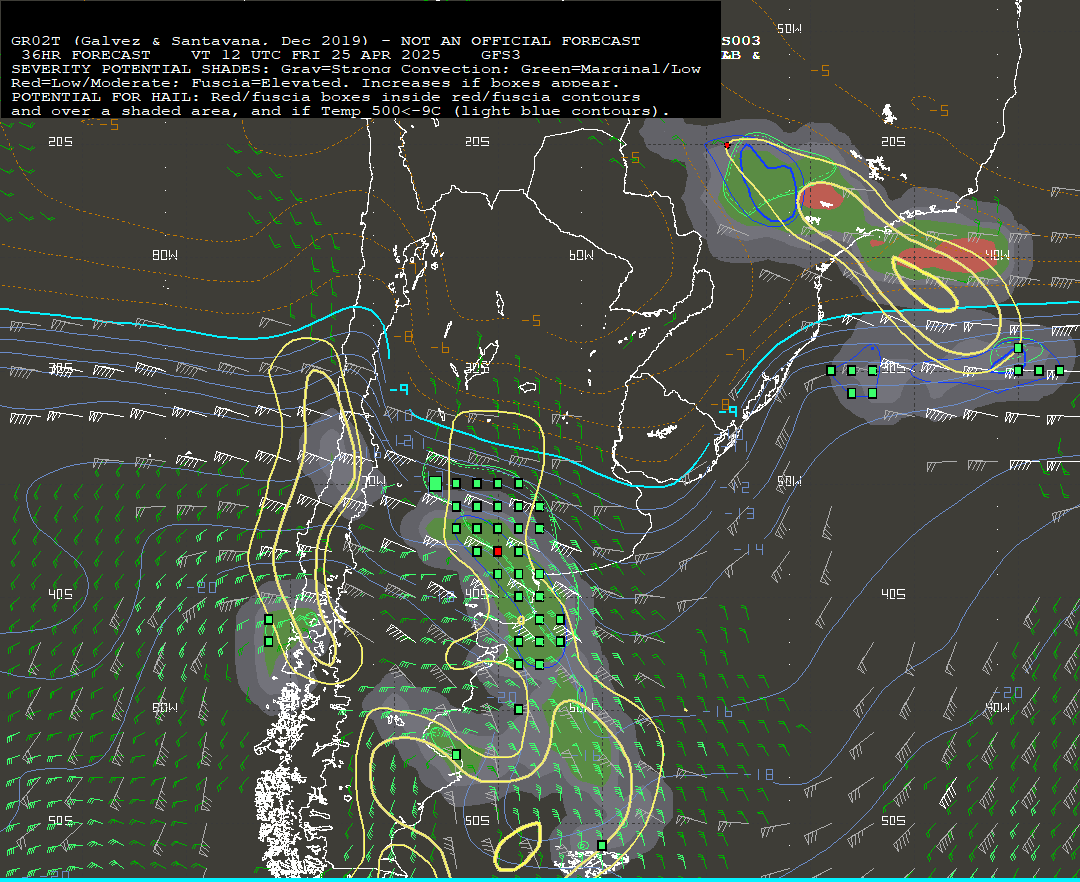The width and height of the screenshot is (1080, 882).
Task: Click the orange "-6" contour label
Action: pos(440,348)
